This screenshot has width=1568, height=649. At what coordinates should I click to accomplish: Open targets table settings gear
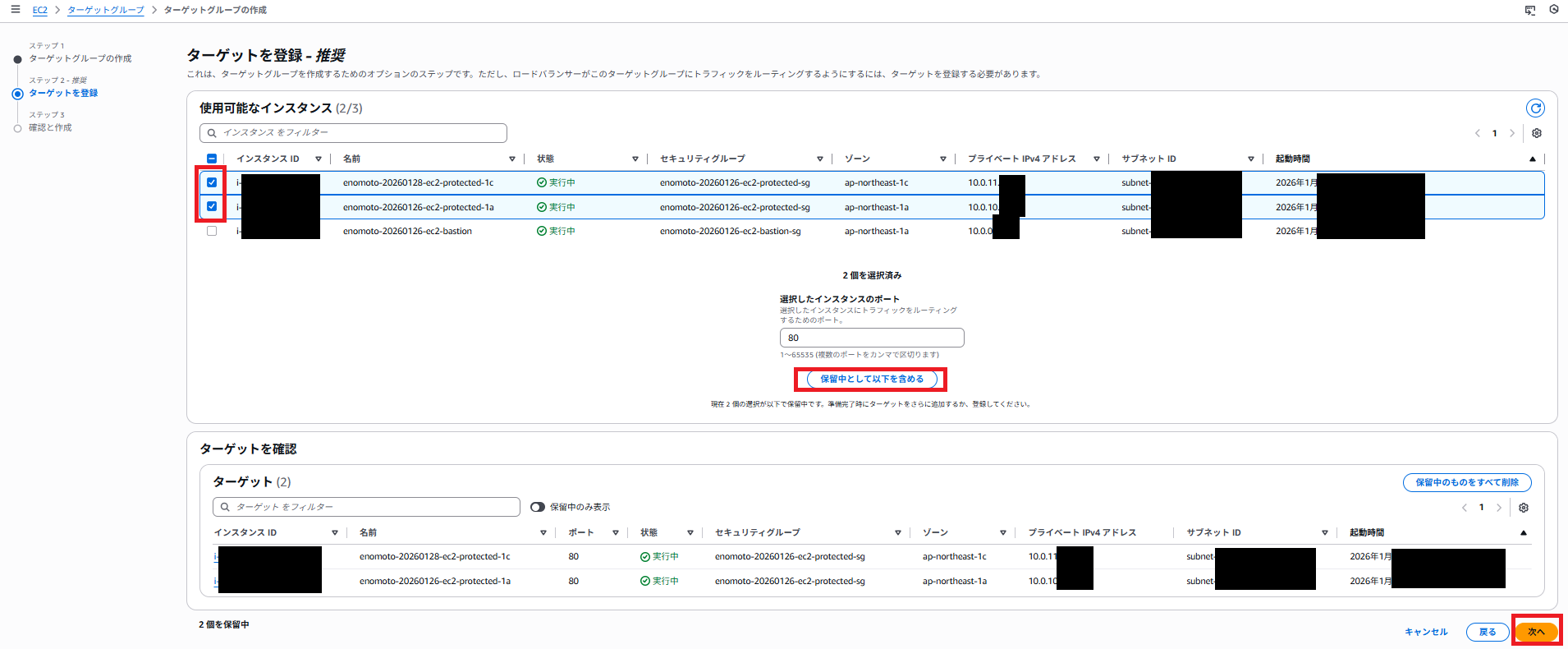tap(1524, 508)
